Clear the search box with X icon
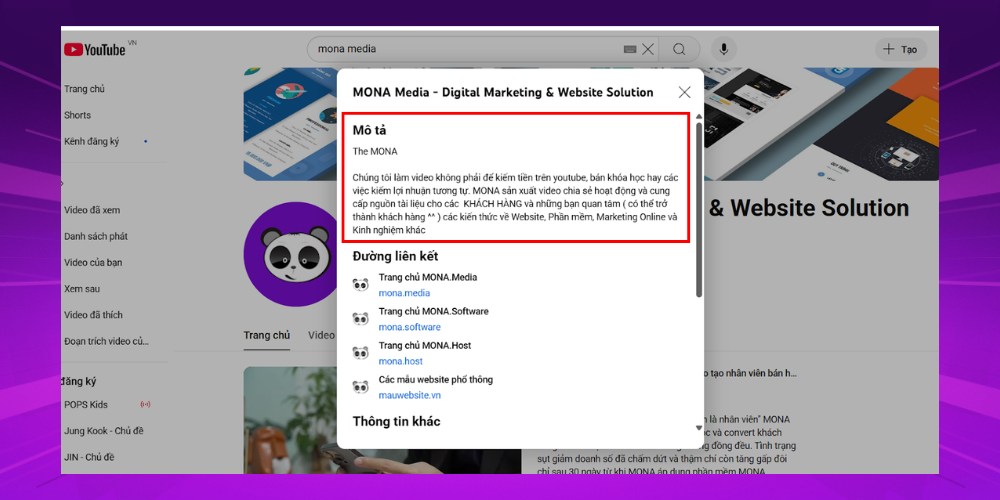Viewport: 1000px width, 500px height. (647, 49)
